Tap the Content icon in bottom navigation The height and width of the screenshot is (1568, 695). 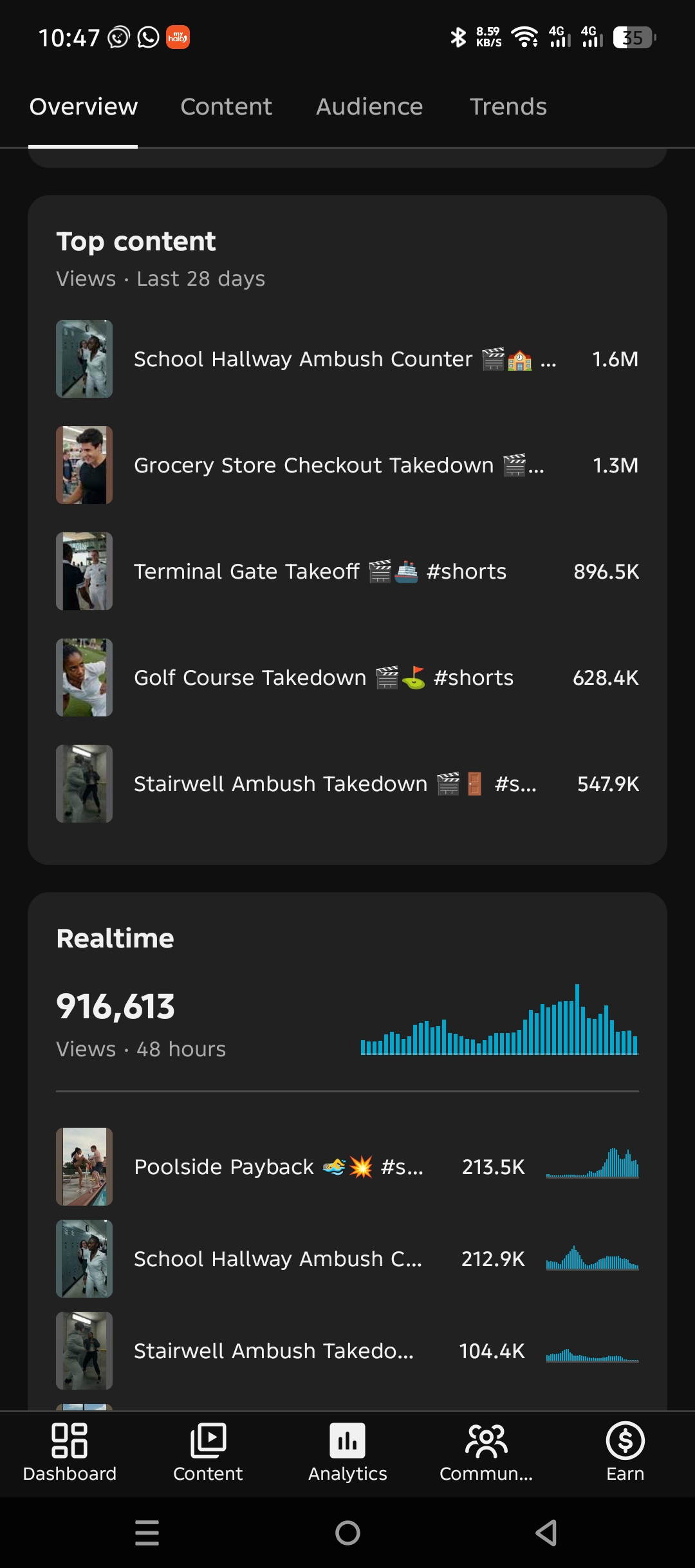[x=208, y=1440]
